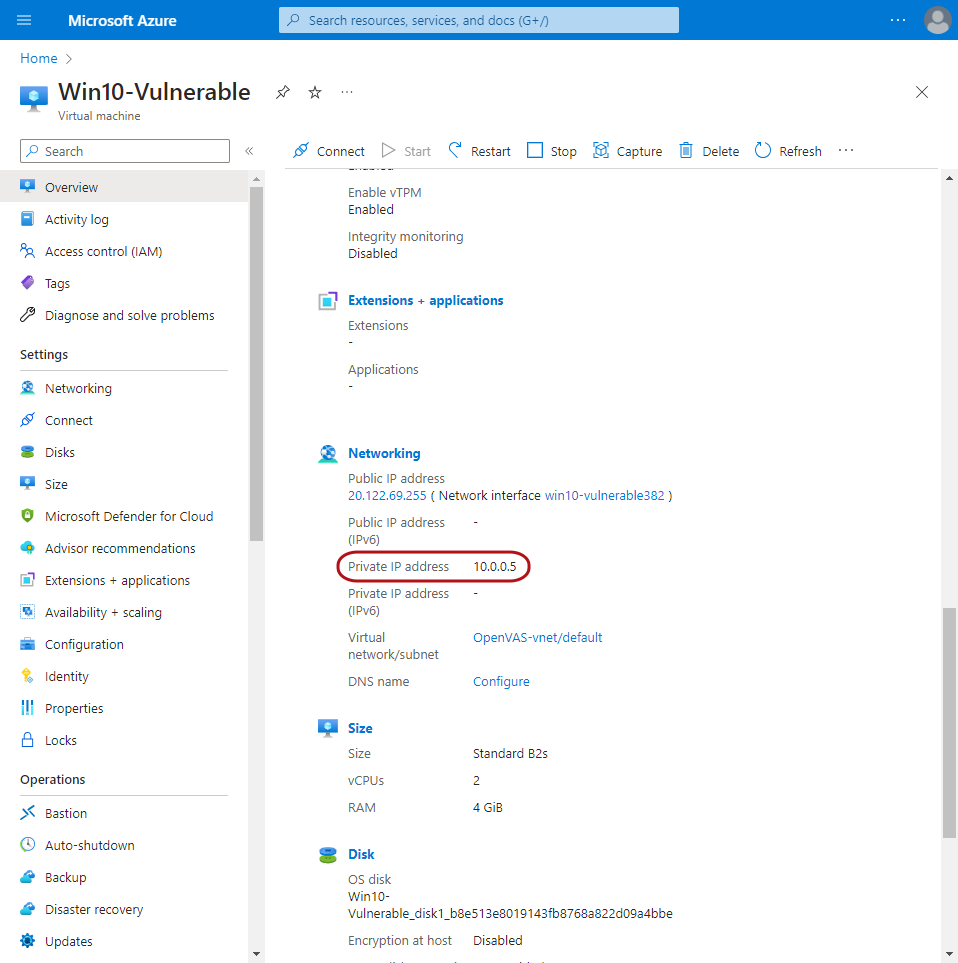The image size is (958, 963).
Task: Select the Standard B2s size value
Action: pyautogui.click(x=510, y=754)
